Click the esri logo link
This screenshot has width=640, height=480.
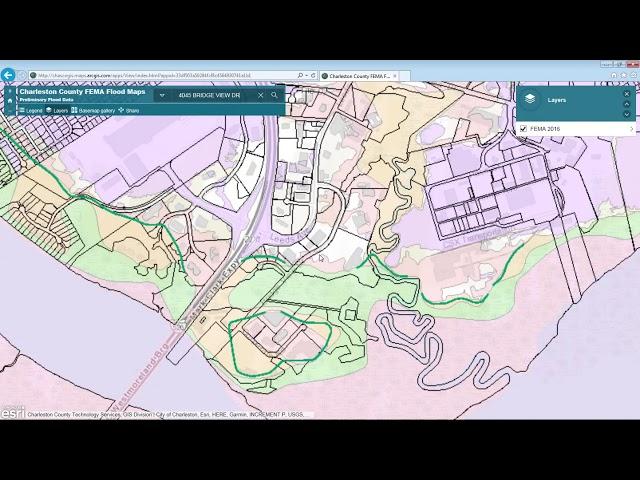click(x=13, y=413)
